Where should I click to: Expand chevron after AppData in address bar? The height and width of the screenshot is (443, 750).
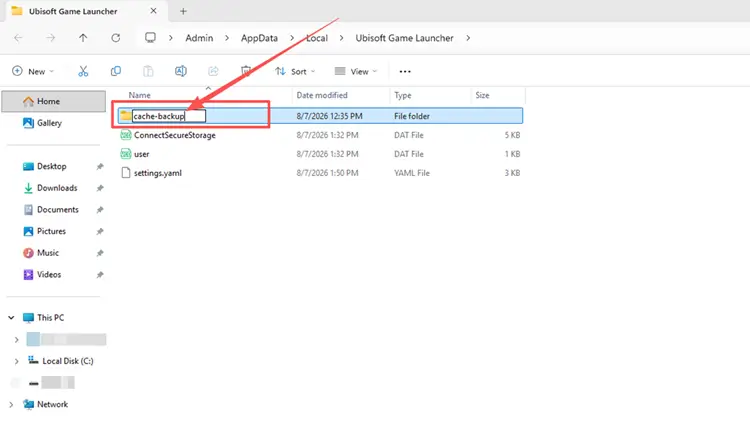292,38
